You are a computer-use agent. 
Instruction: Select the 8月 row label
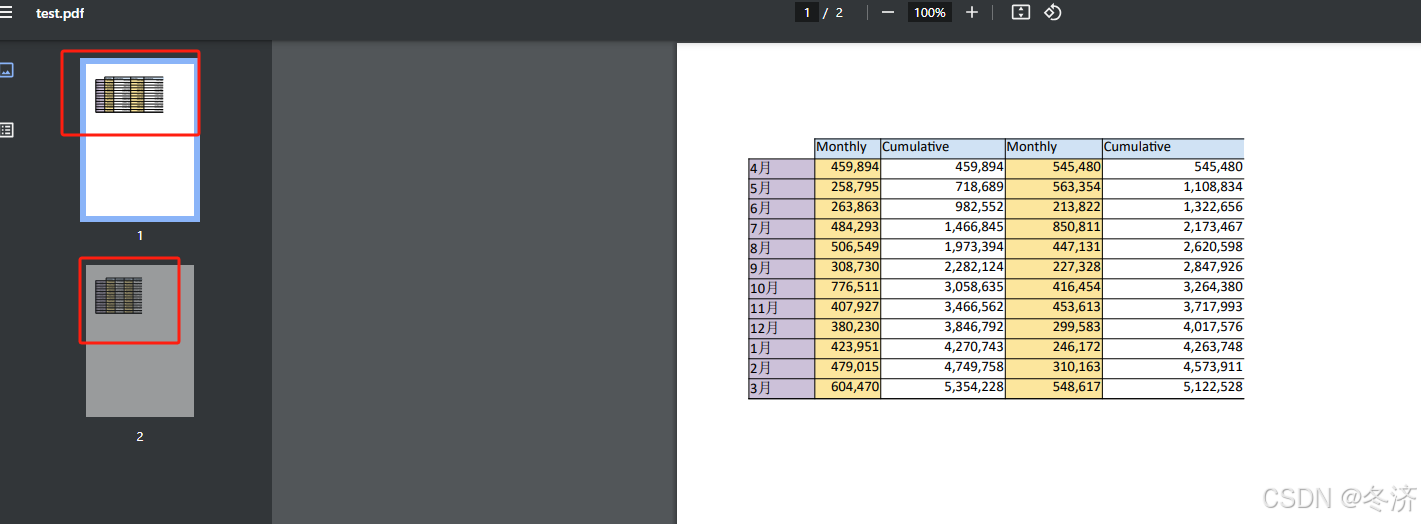[760, 248]
